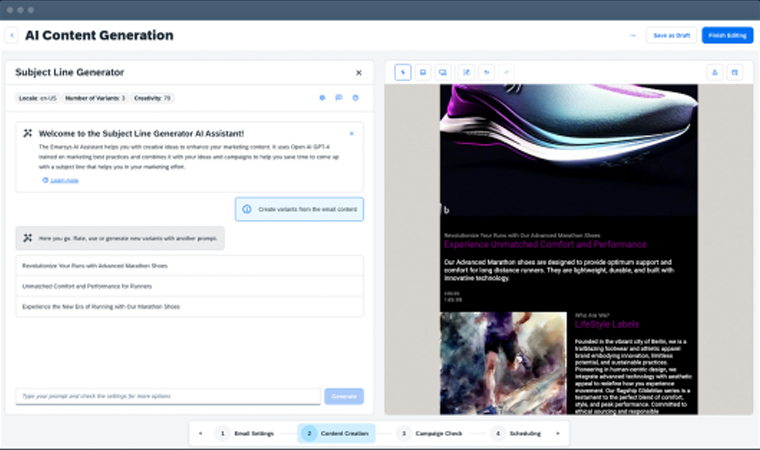The height and width of the screenshot is (450, 760).
Task: Click the prompt text input field
Action: pyautogui.click(x=168, y=396)
